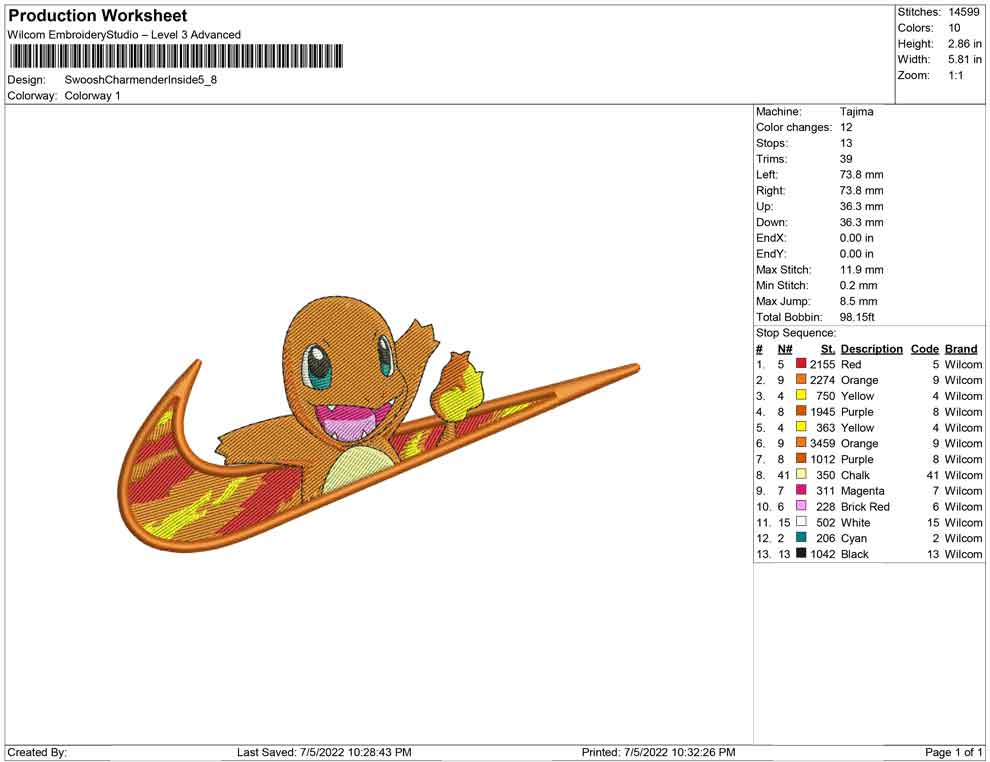
Task: Click the Zoom value 1:1
Action: [956, 75]
